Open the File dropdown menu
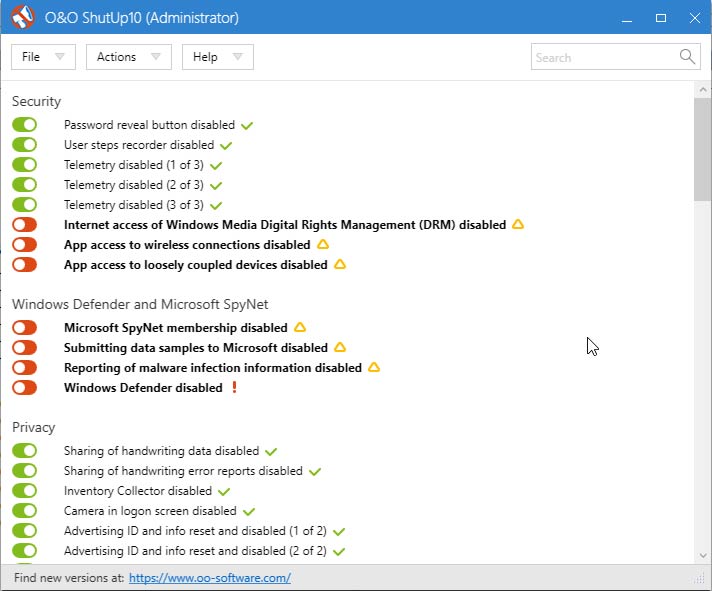 tap(43, 57)
